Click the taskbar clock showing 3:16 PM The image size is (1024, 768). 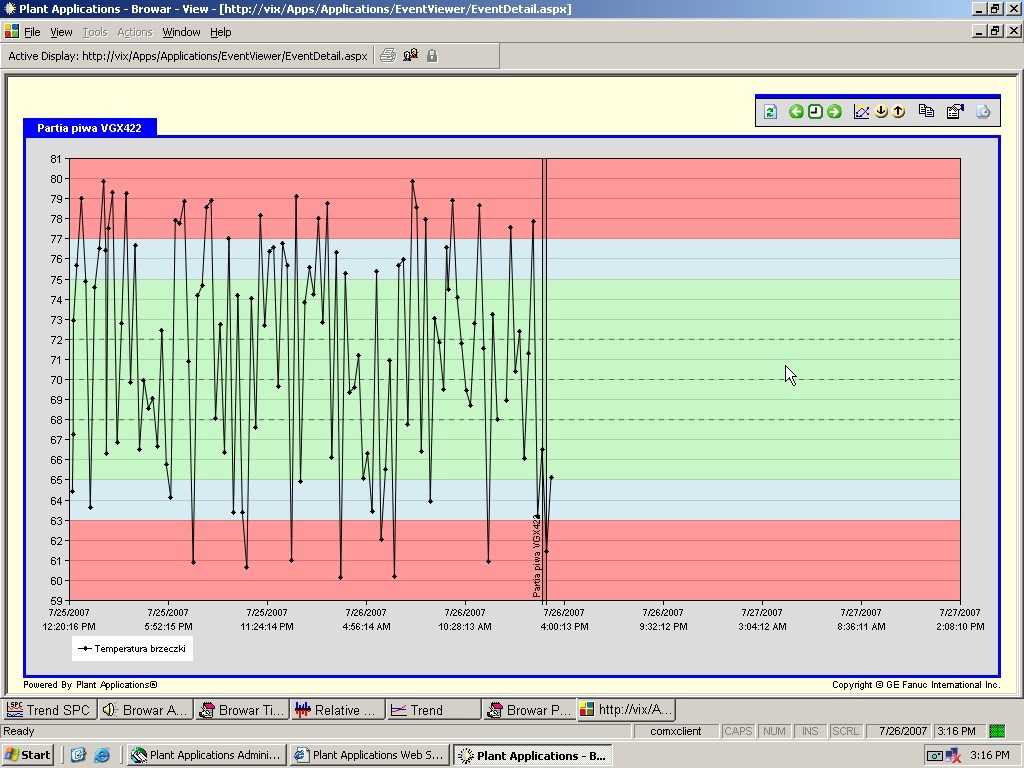click(990, 755)
